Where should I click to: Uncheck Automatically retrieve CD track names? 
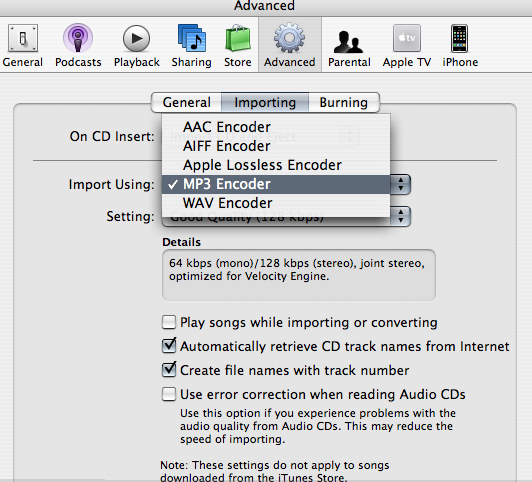pyautogui.click(x=169, y=346)
